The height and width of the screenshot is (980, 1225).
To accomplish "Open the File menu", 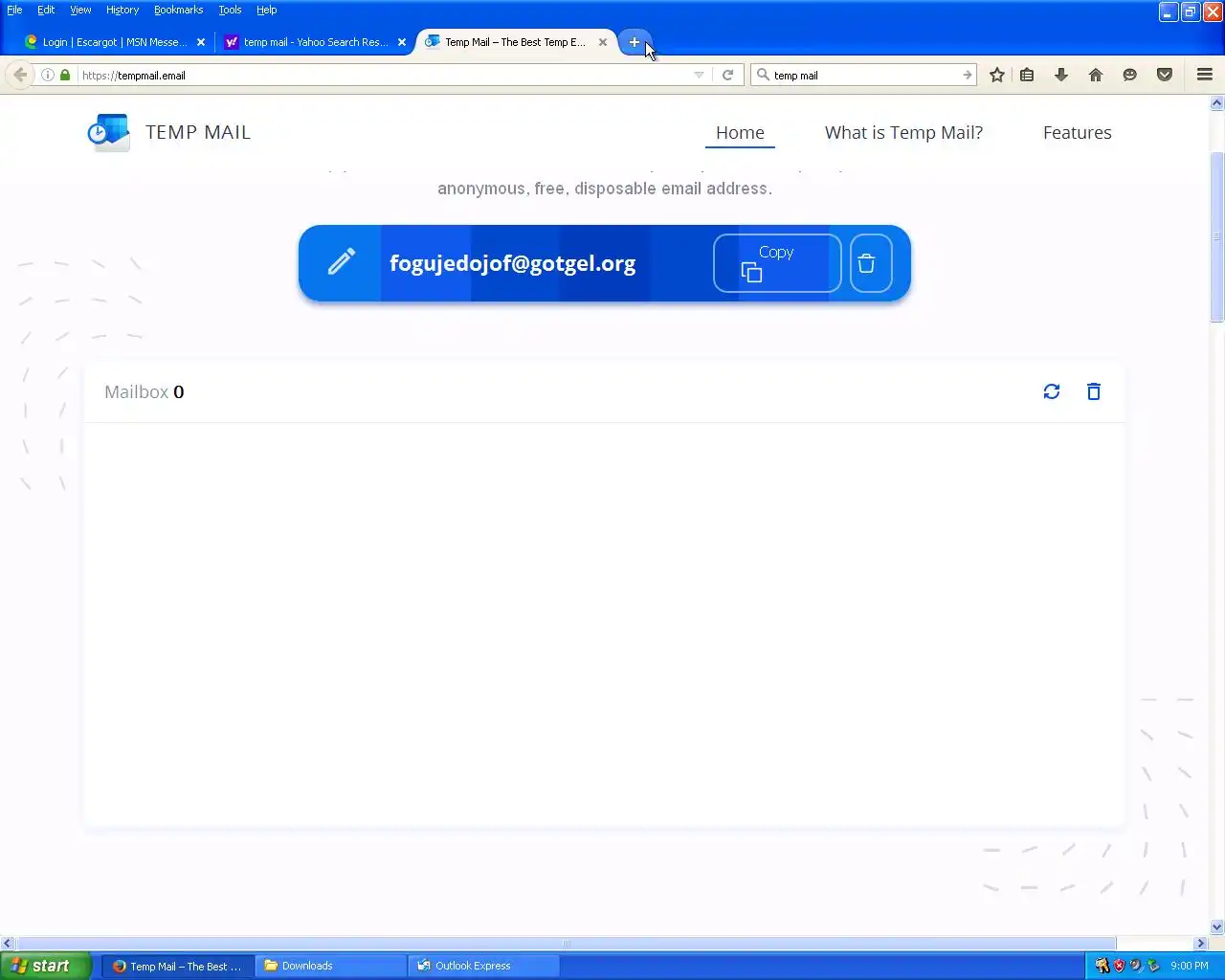I will click(14, 10).
